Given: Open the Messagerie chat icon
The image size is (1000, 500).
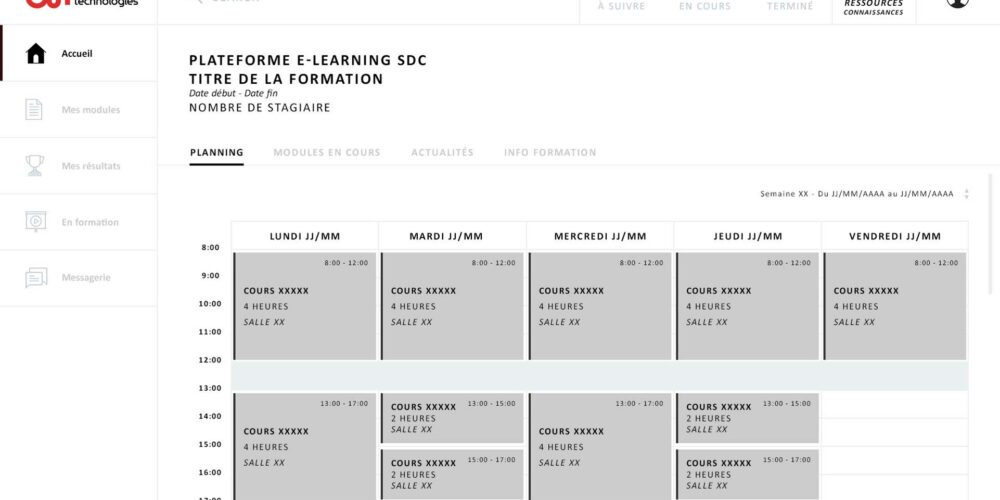Looking at the screenshot, I should pos(35,278).
